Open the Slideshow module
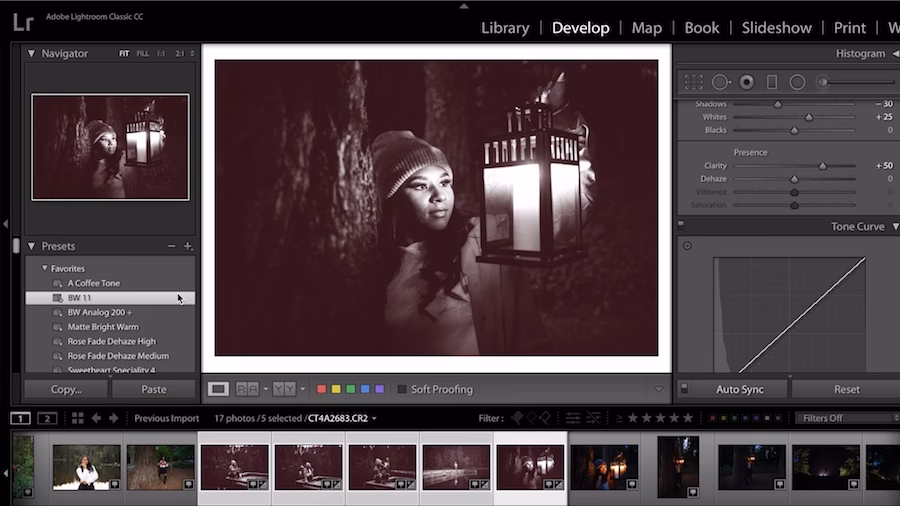 tap(775, 27)
